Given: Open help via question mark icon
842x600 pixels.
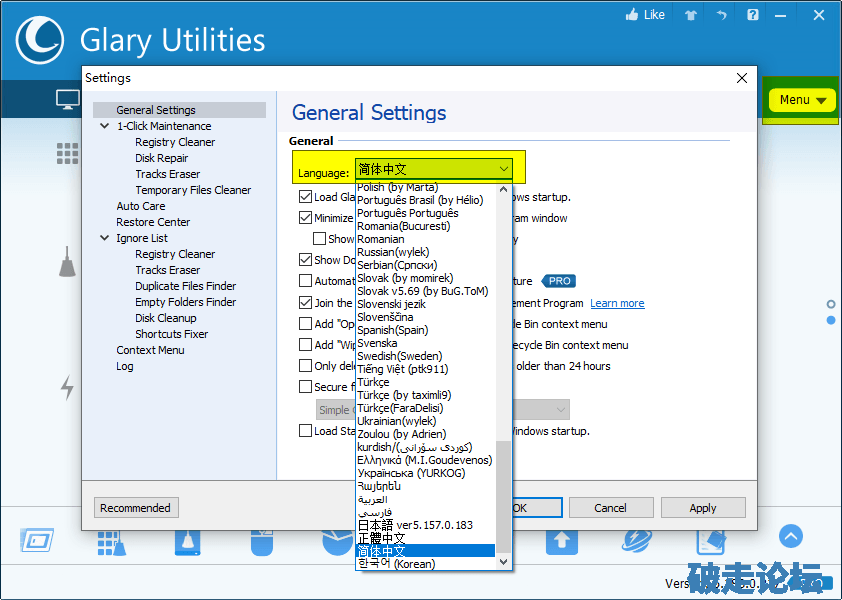Looking at the screenshot, I should (753, 15).
